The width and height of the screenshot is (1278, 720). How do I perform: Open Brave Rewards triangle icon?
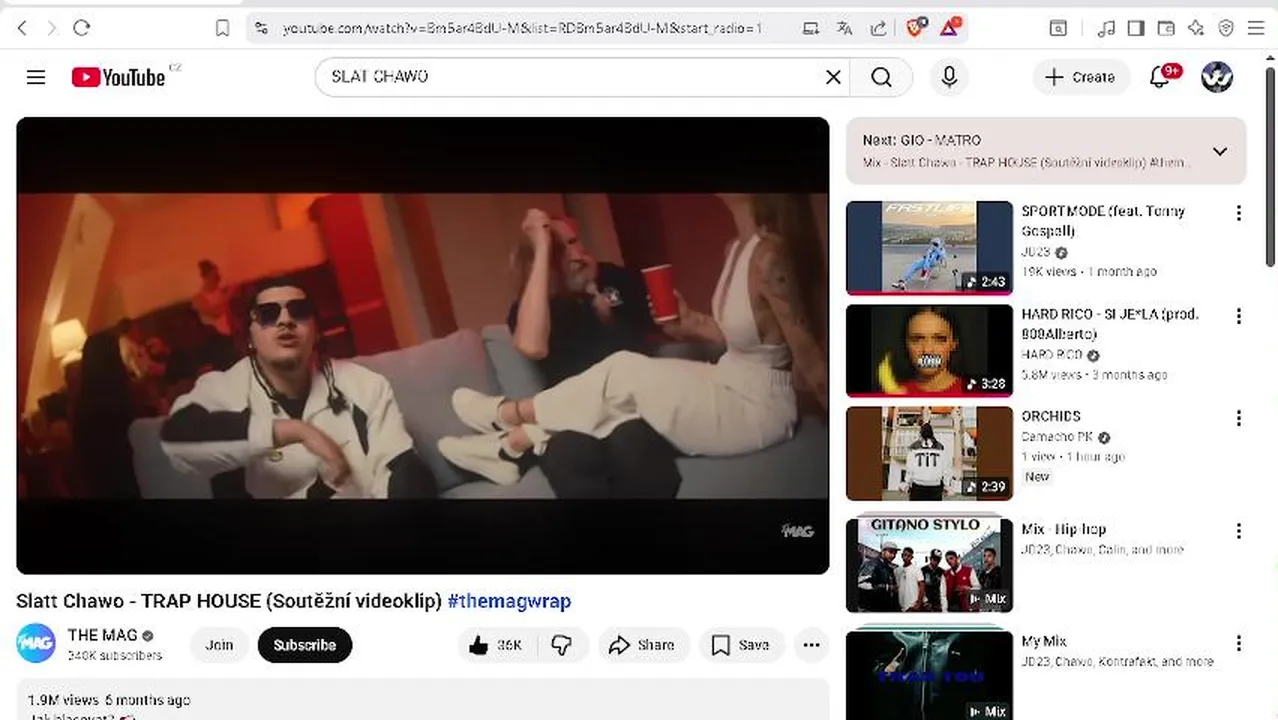tap(950, 27)
